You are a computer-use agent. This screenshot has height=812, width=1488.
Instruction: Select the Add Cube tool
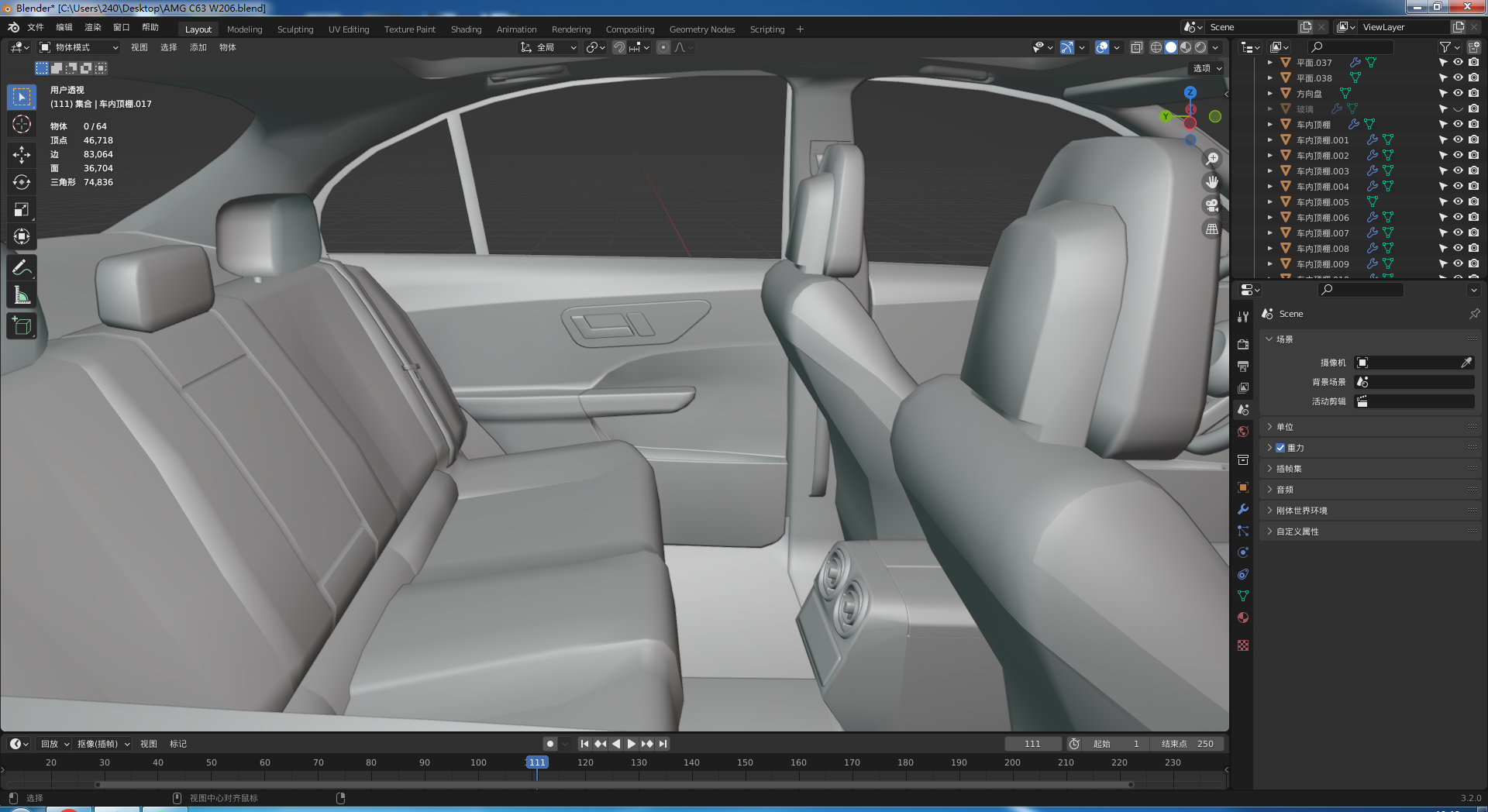[x=22, y=326]
